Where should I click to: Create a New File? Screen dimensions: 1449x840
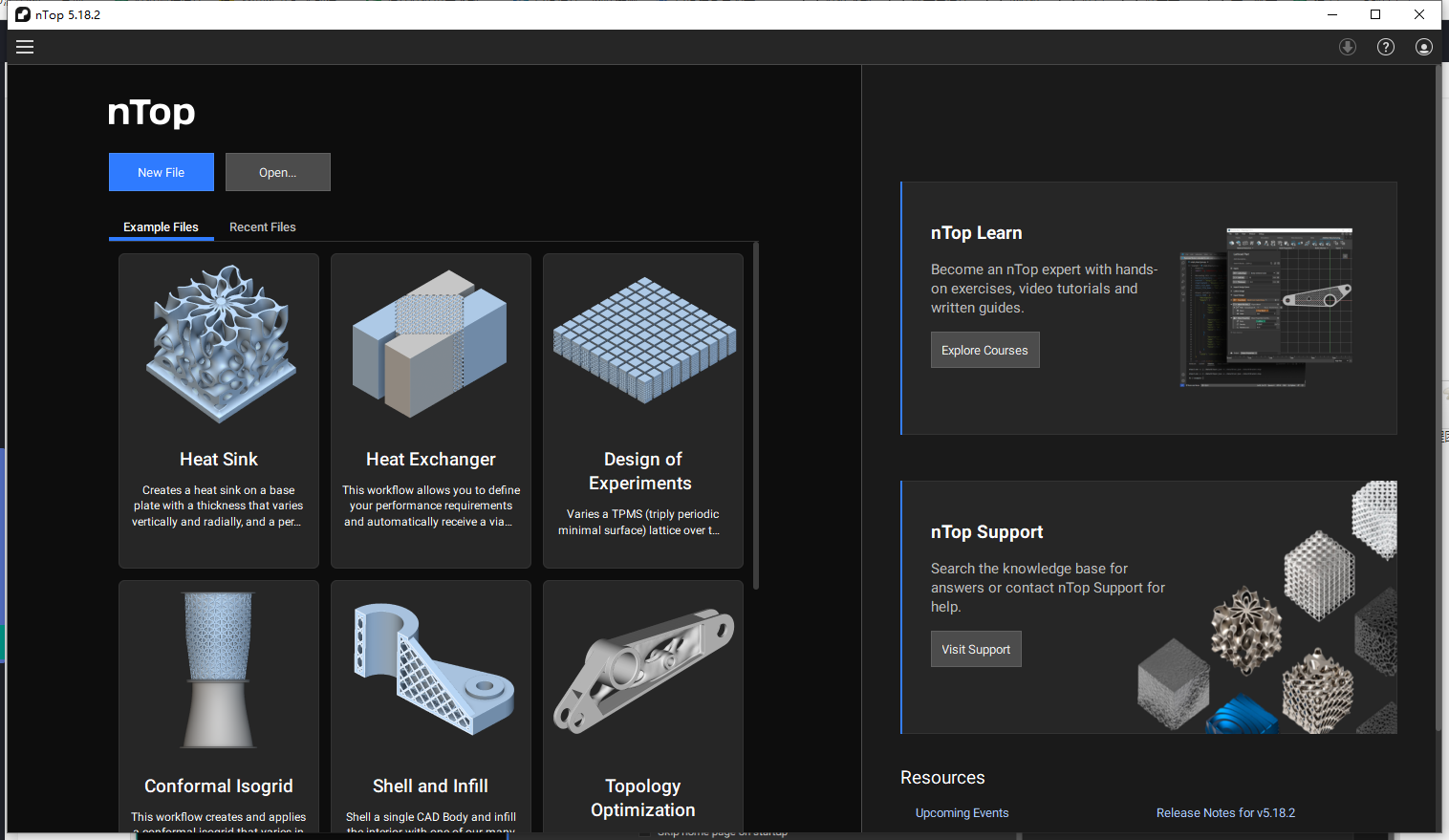pyautogui.click(x=161, y=172)
